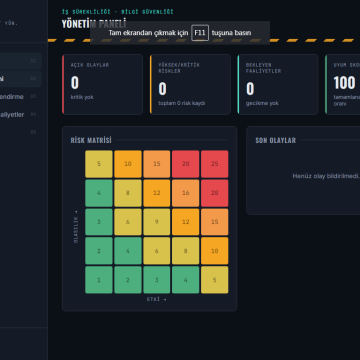
Task: Select cell 4 in the row starting with 1
Action: click(x=186, y=280)
